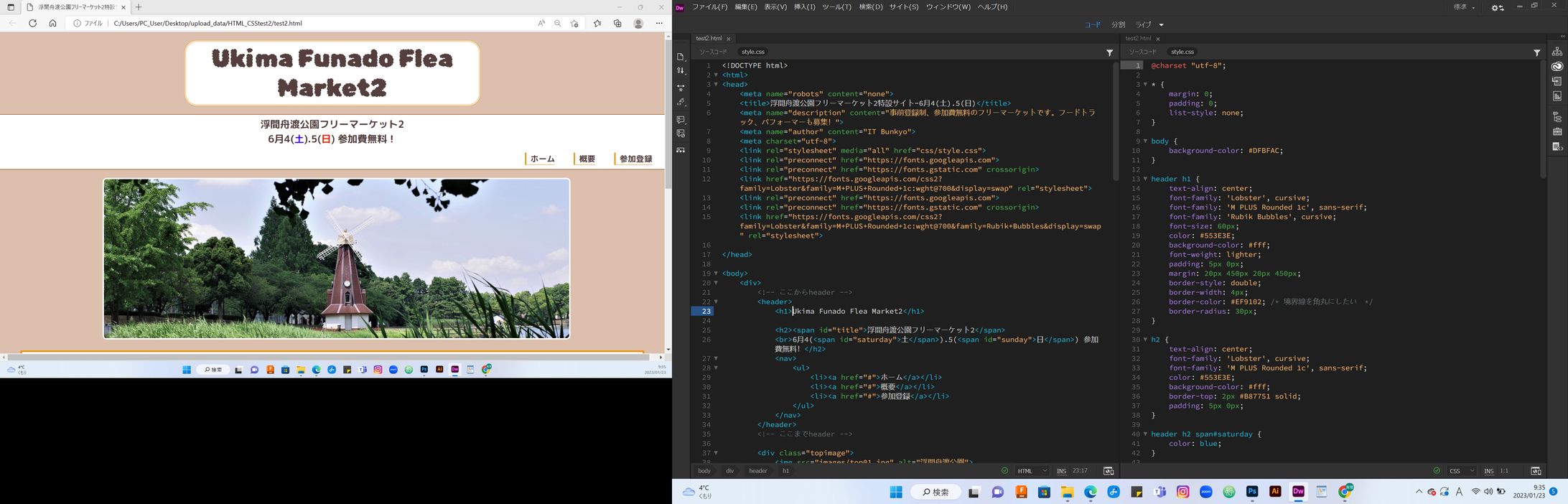This screenshot has width=1568, height=504.
Task: Open the CC Libraries panel icon
Action: pos(1557,66)
